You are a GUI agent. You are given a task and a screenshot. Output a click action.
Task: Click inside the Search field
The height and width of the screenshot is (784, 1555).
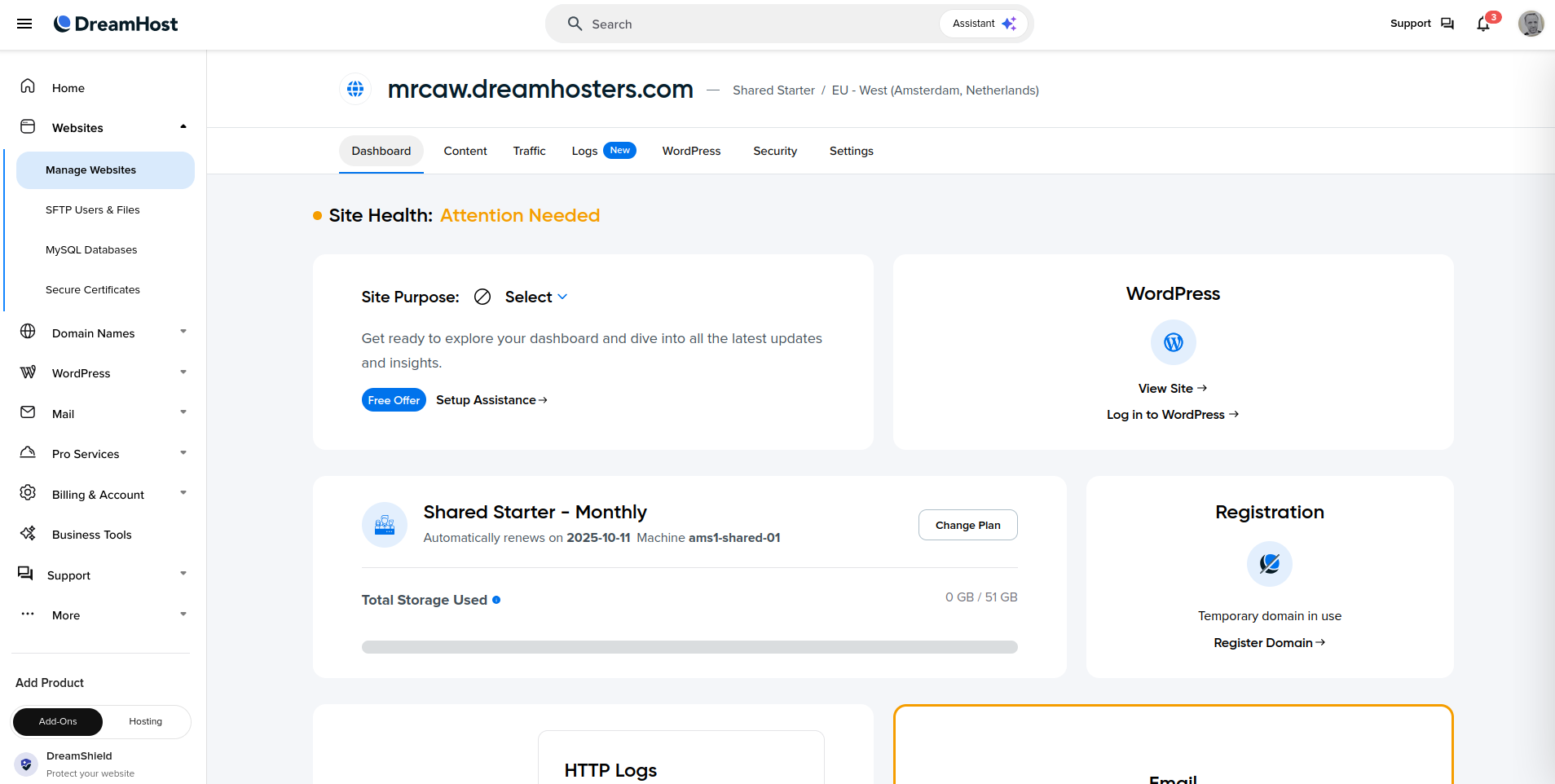click(733, 24)
